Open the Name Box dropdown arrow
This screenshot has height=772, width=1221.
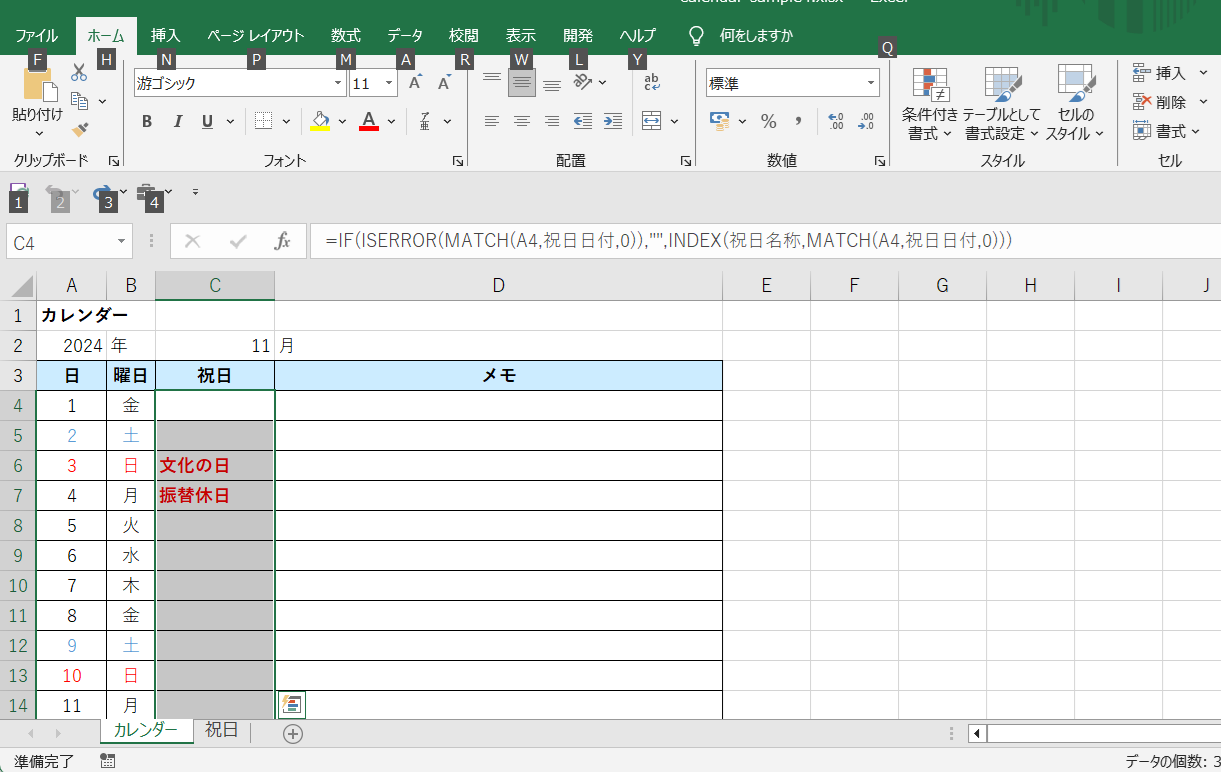coord(122,241)
